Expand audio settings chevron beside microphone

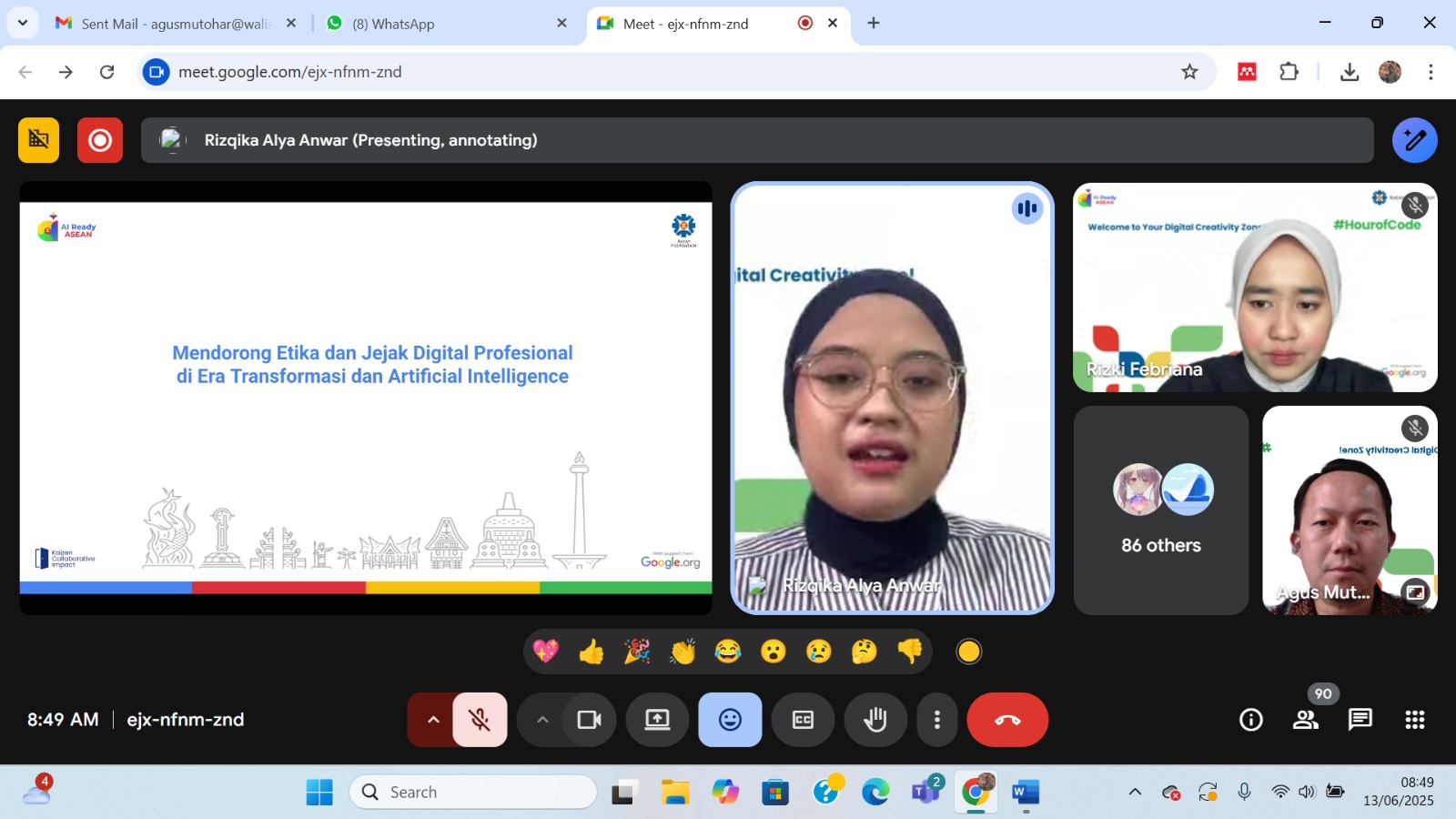(433, 720)
